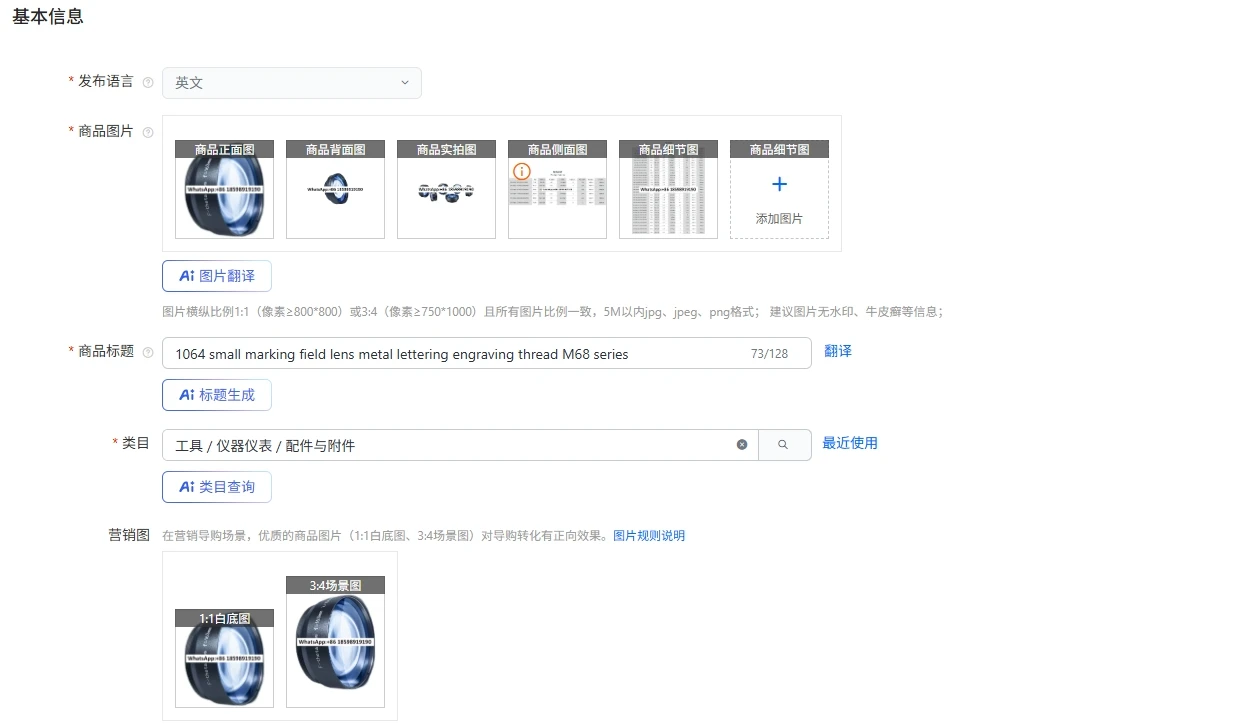This screenshot has width=1254, height=725.
Task: Click the 73/128 character counter
Action: [x=769, y=354]
